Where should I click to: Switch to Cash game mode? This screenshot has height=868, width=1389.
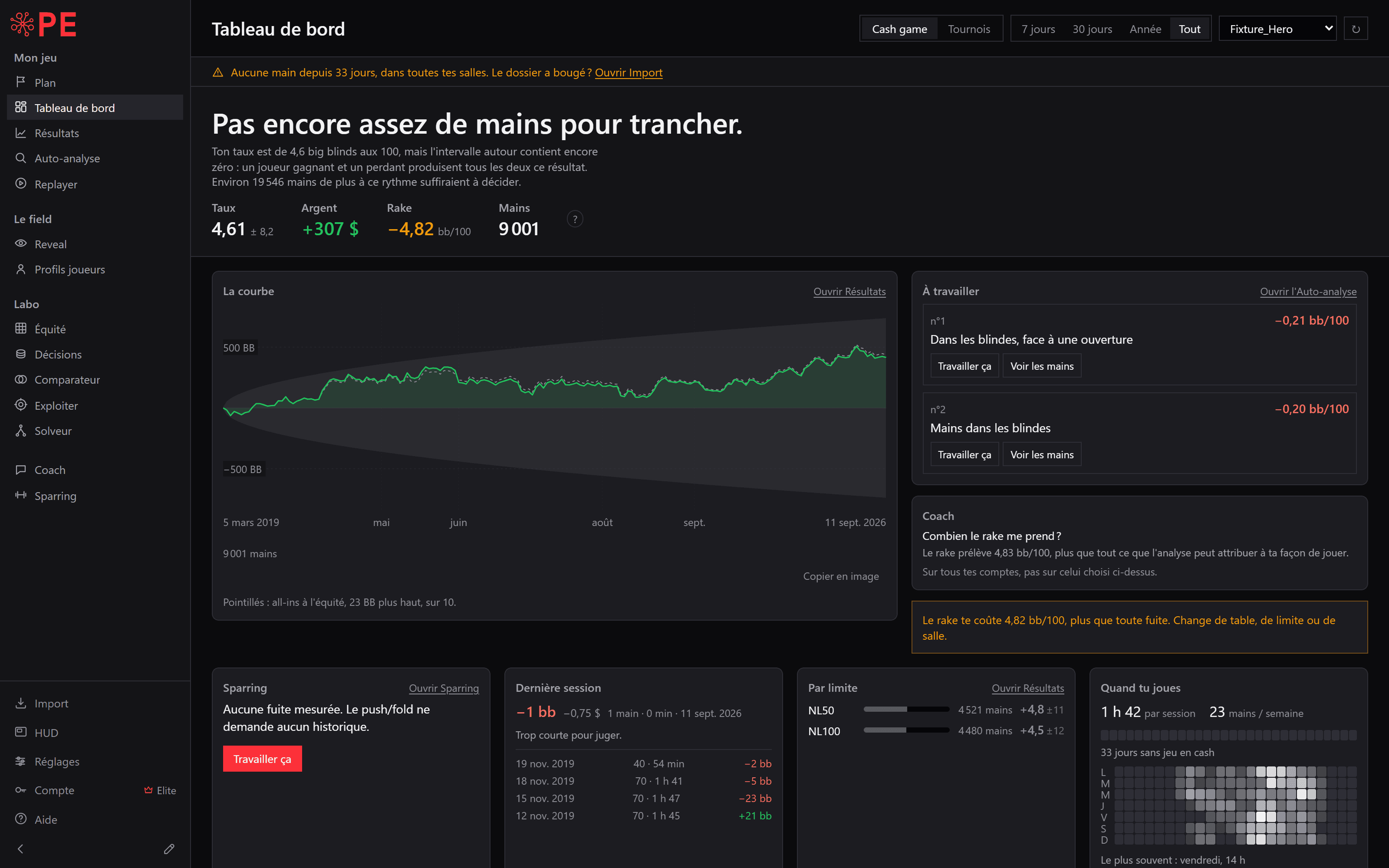[899, 29]
